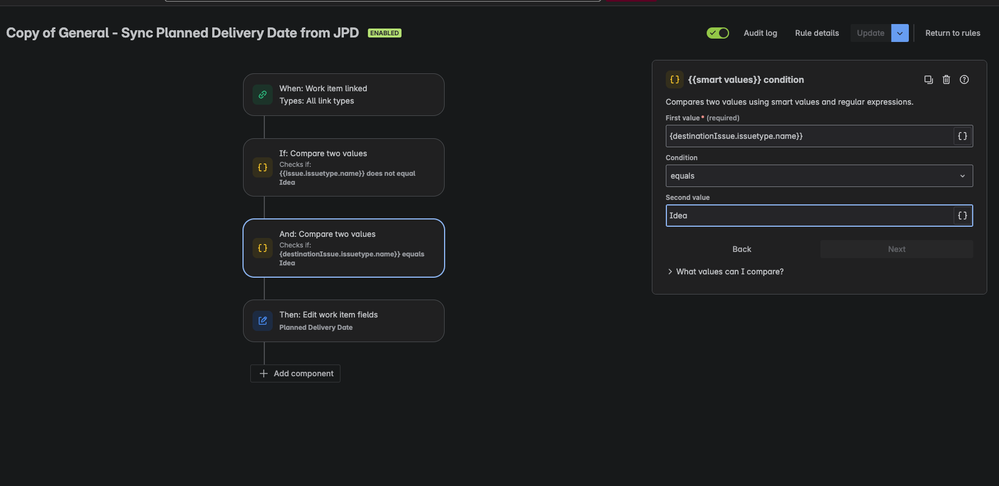Select the And: Compare two values condition
999x486 pixels.
343,248
